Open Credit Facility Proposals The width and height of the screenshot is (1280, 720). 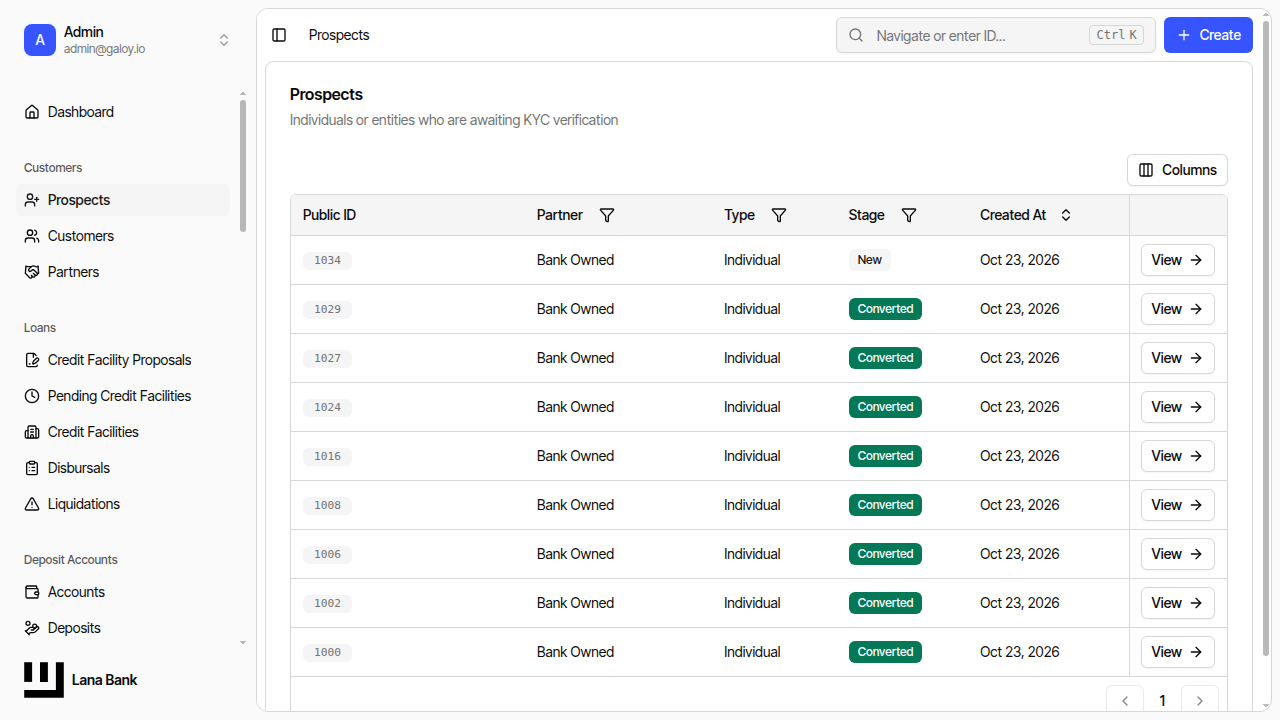(x=123, y=360)
